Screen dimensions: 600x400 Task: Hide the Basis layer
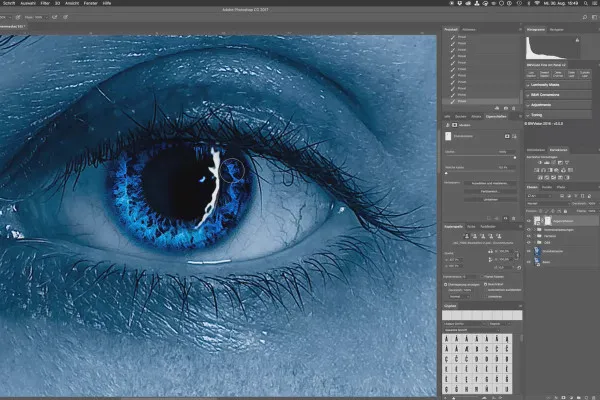pos(529,262)
